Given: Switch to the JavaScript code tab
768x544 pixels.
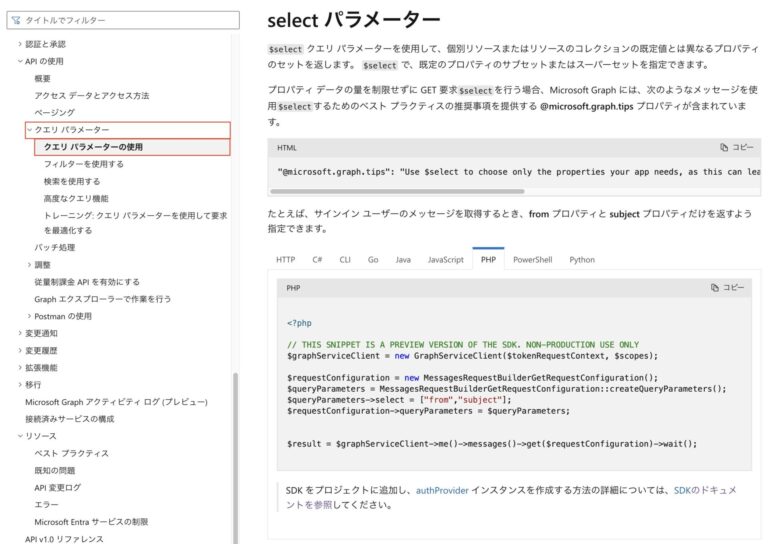Looking at the screenshot, I should pos(445,260).
